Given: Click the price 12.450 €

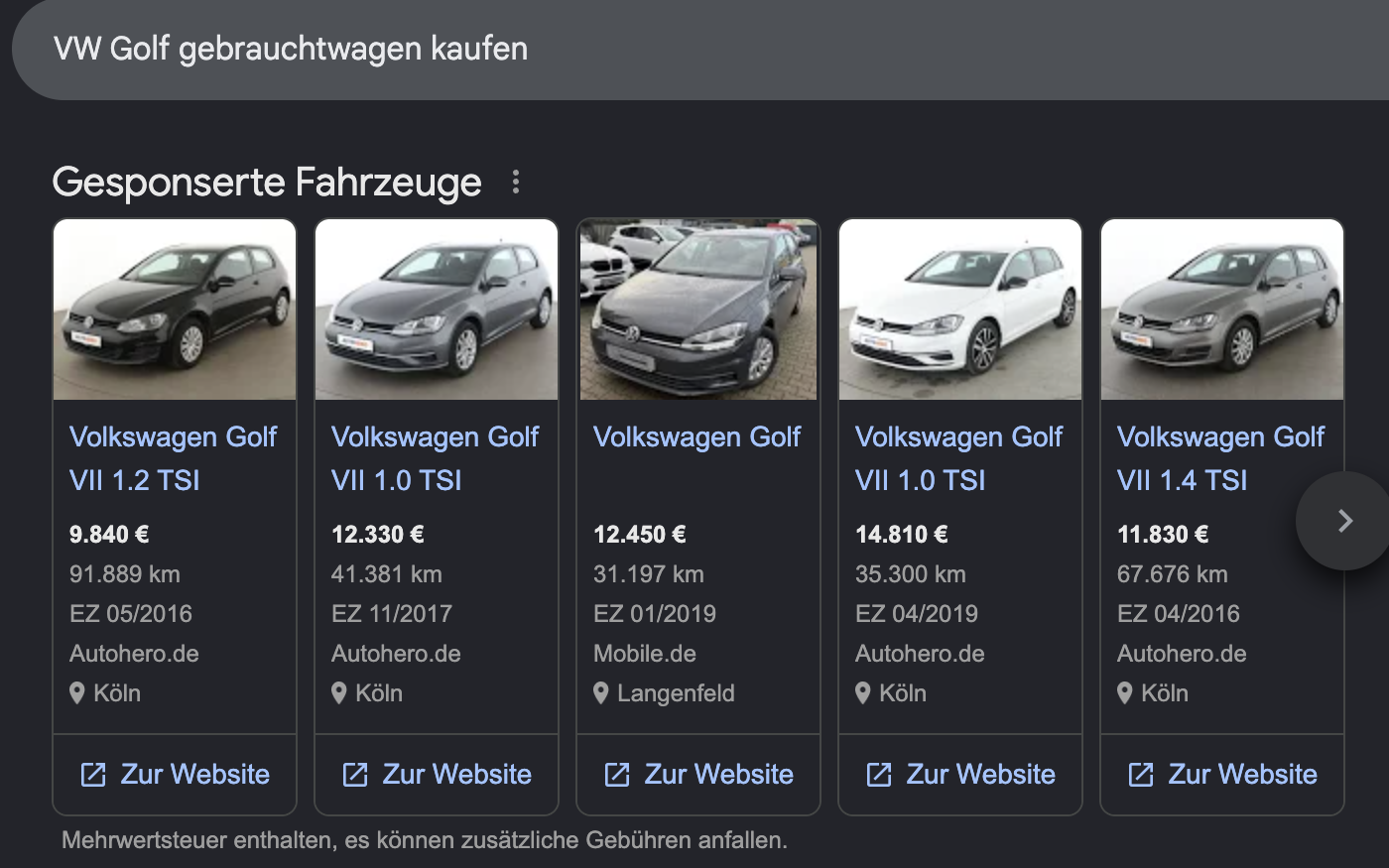Looking at the screenshot, I should [639, 535].
